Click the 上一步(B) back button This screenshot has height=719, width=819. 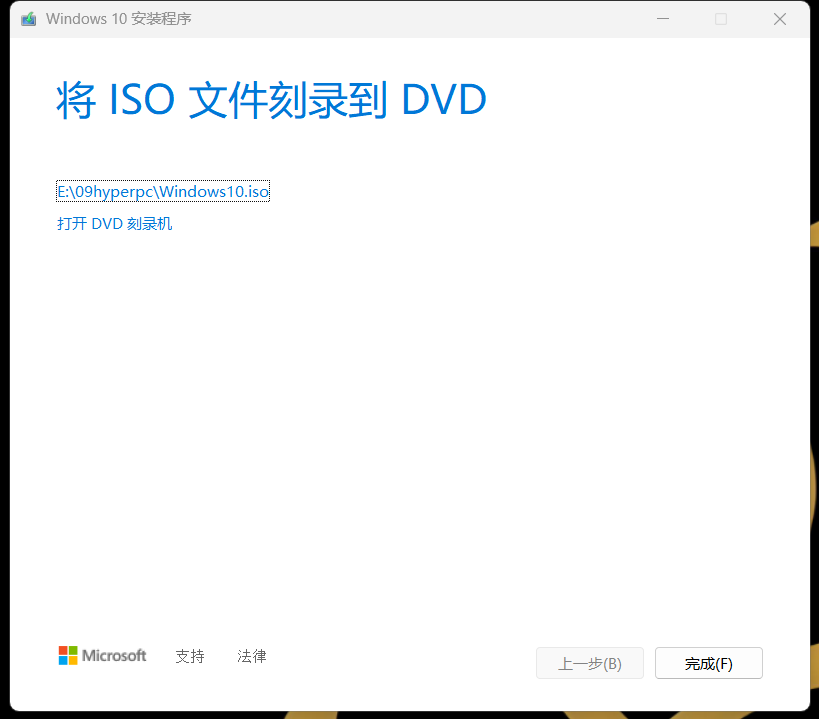pos(590,663)
